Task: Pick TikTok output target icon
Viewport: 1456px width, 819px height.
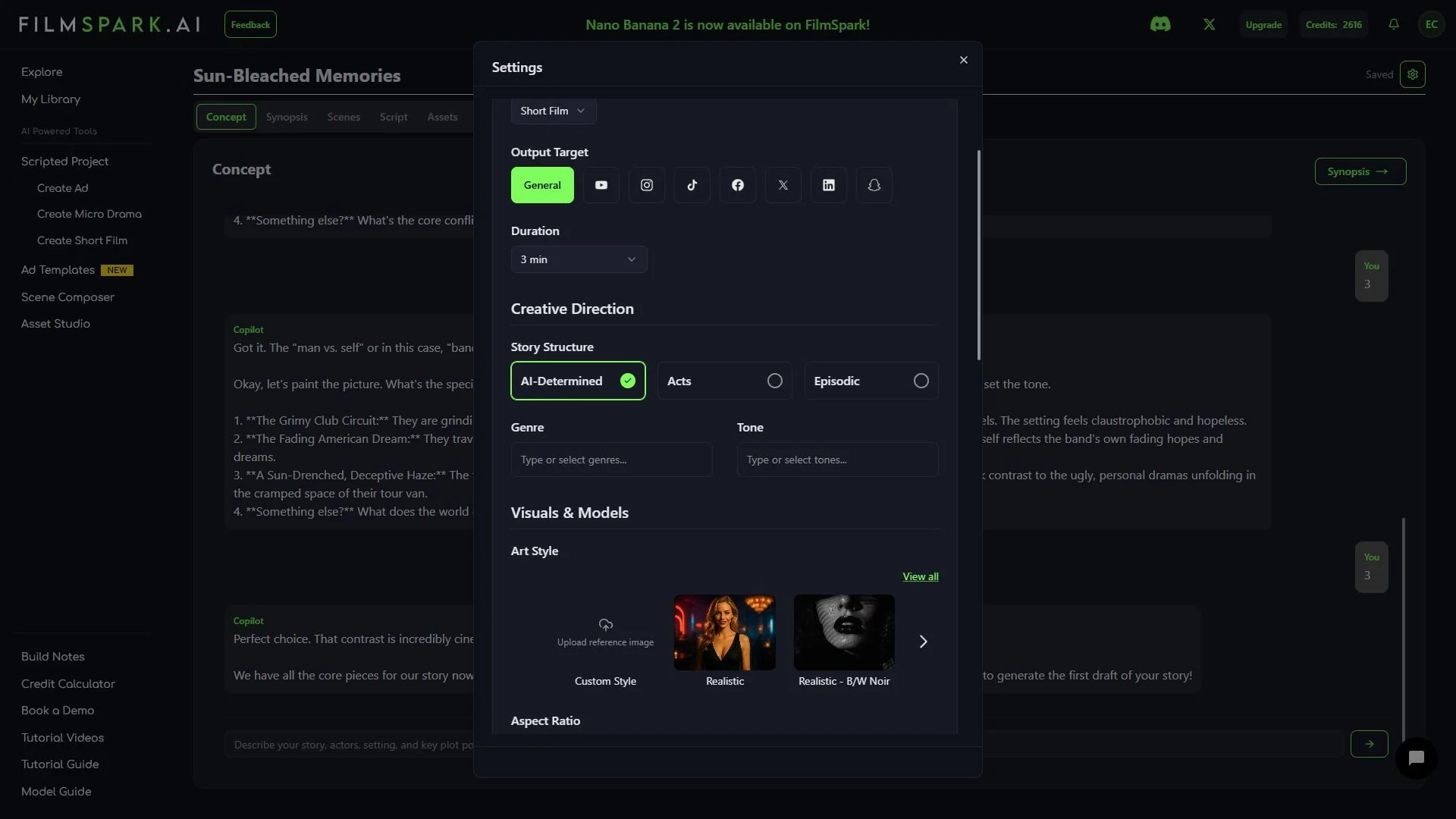Action: (x=692, y=185)
